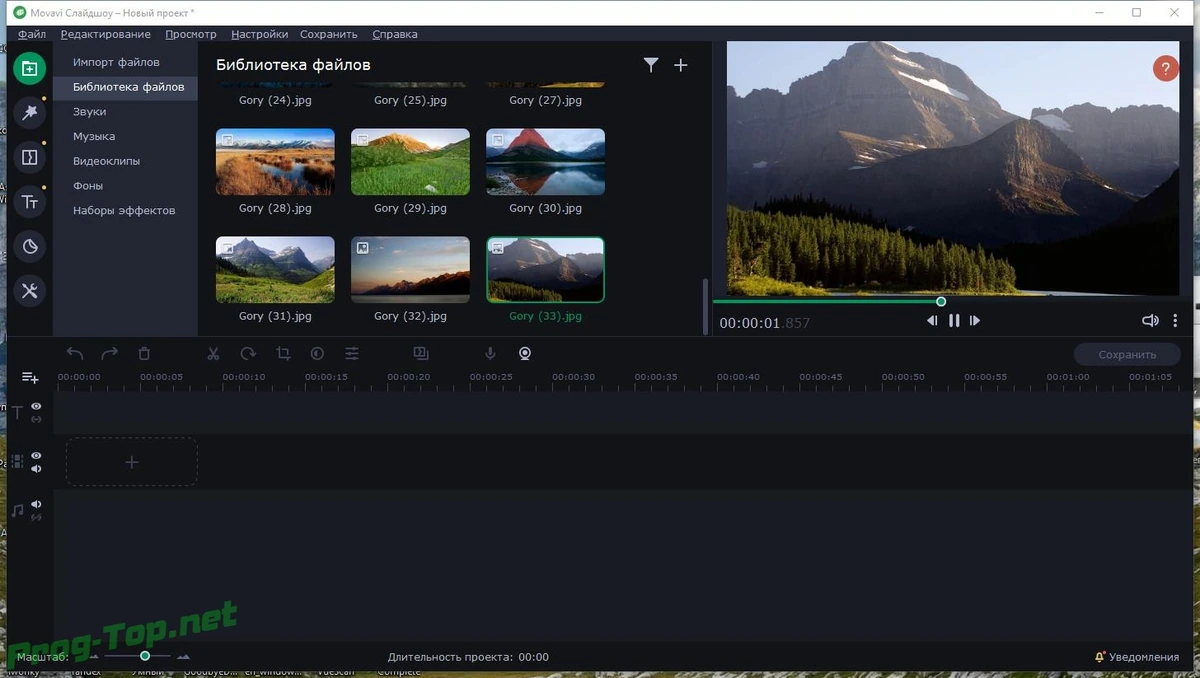
Task: Click the Redo arrow on timeline toolbar
Action: 110,353
